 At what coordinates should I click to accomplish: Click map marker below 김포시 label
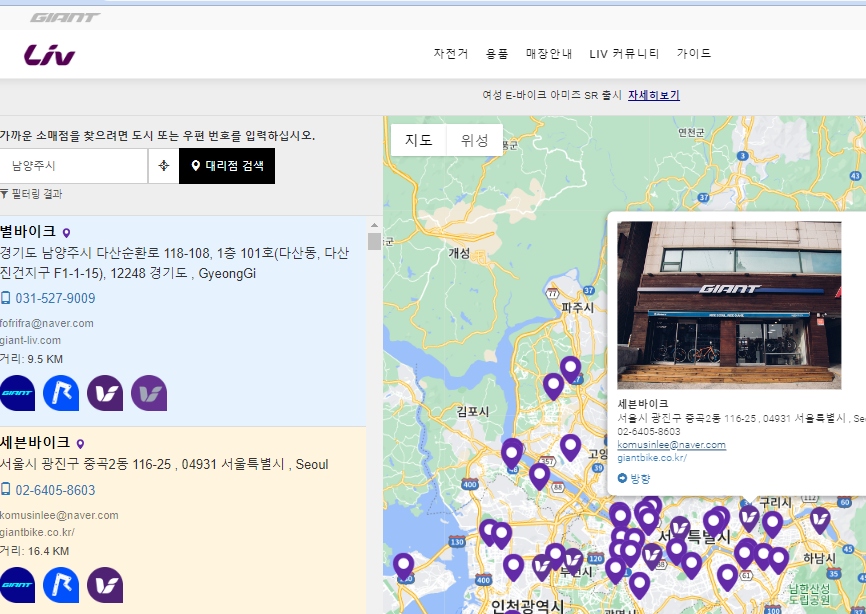511,454
